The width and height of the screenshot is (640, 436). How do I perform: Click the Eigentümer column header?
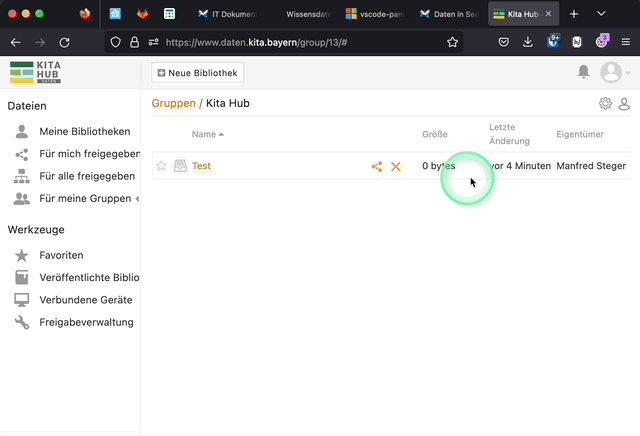[x=580, y=134]
